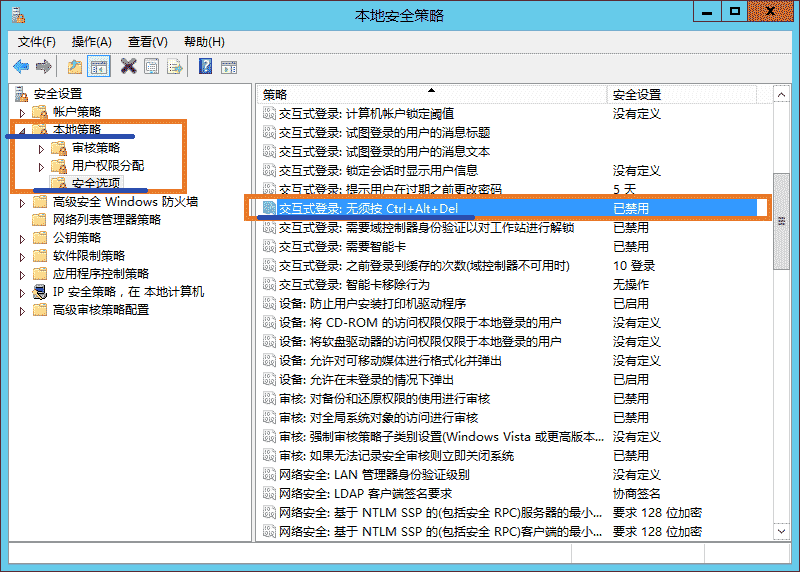The height and width of the screenshot is (572, 800).
Task: Click the 公钥策略 folder icon
Action: (40, 238)
